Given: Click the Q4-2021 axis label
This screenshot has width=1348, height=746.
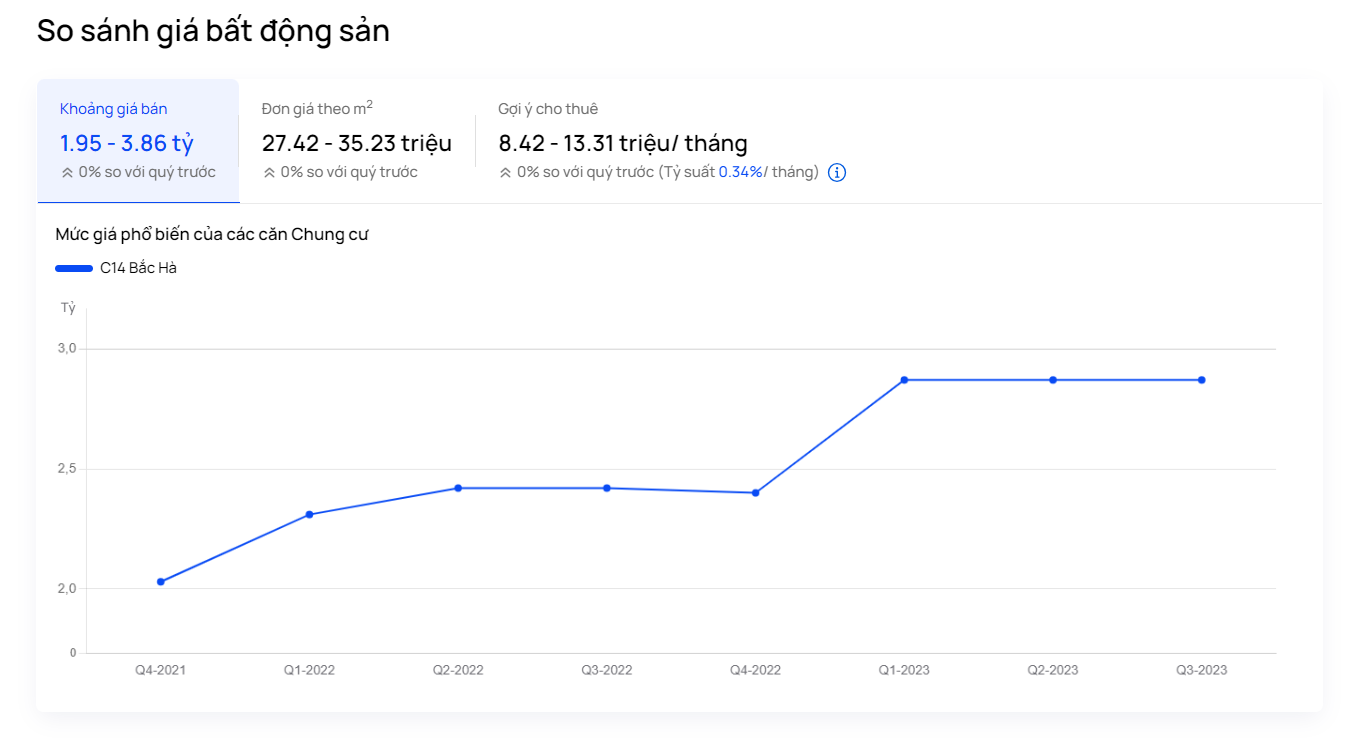Looking at the screenshot, I should pyautogui.click(x=160, y=670).
